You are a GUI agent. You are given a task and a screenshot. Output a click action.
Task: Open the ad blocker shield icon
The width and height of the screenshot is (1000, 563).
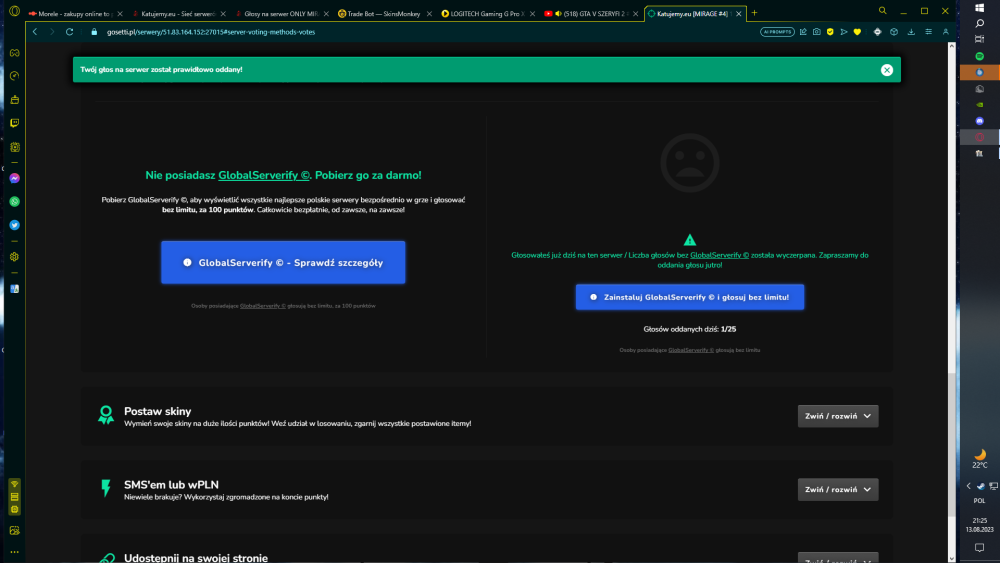click(830, 32)
